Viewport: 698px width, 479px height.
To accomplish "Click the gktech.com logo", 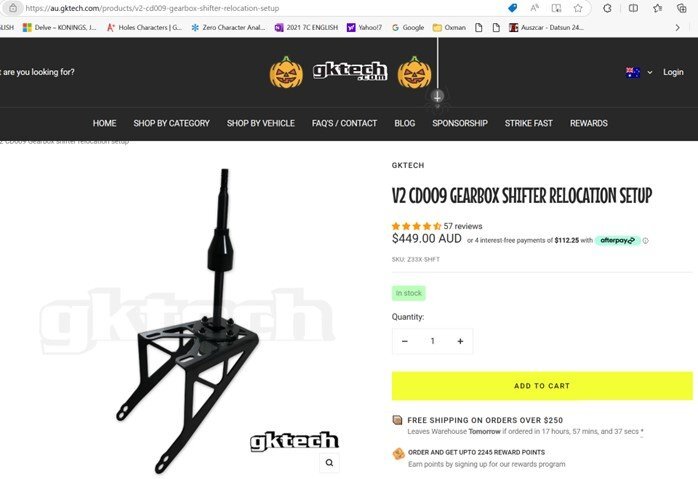I will [x=350, y=71].
